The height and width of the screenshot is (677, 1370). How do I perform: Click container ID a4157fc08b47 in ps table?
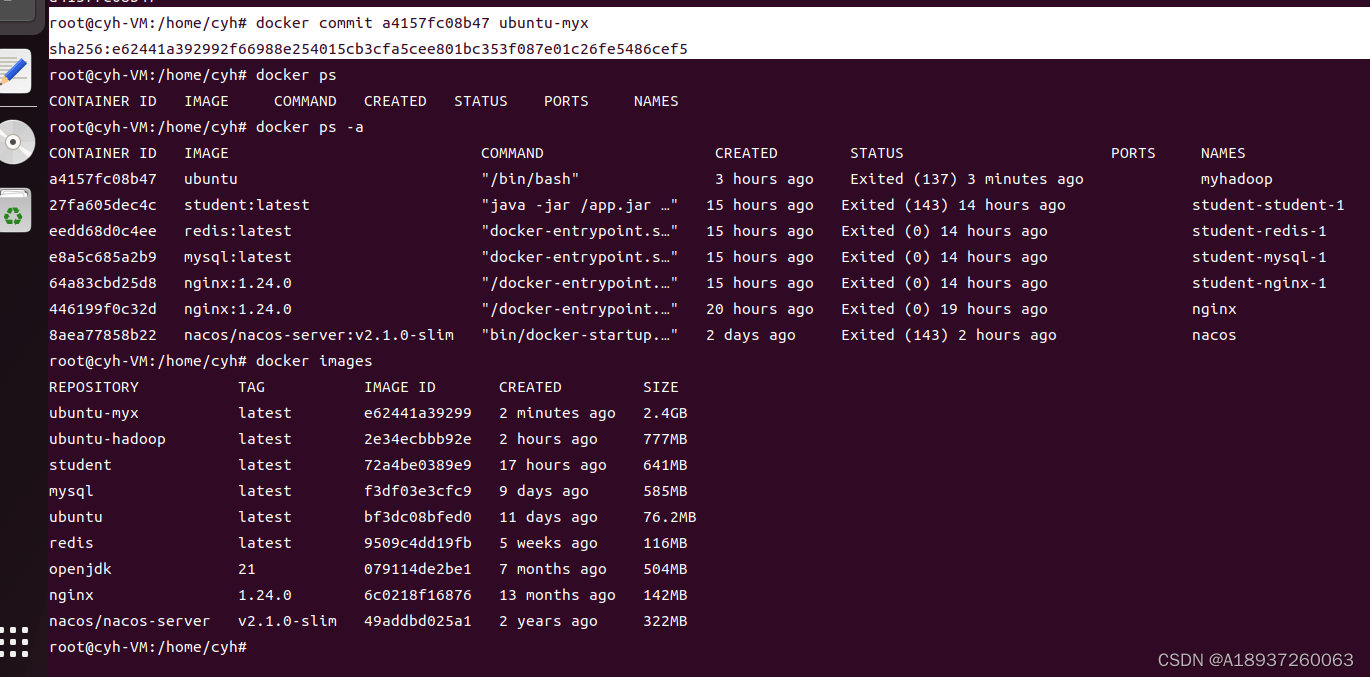tap(103, 179)
